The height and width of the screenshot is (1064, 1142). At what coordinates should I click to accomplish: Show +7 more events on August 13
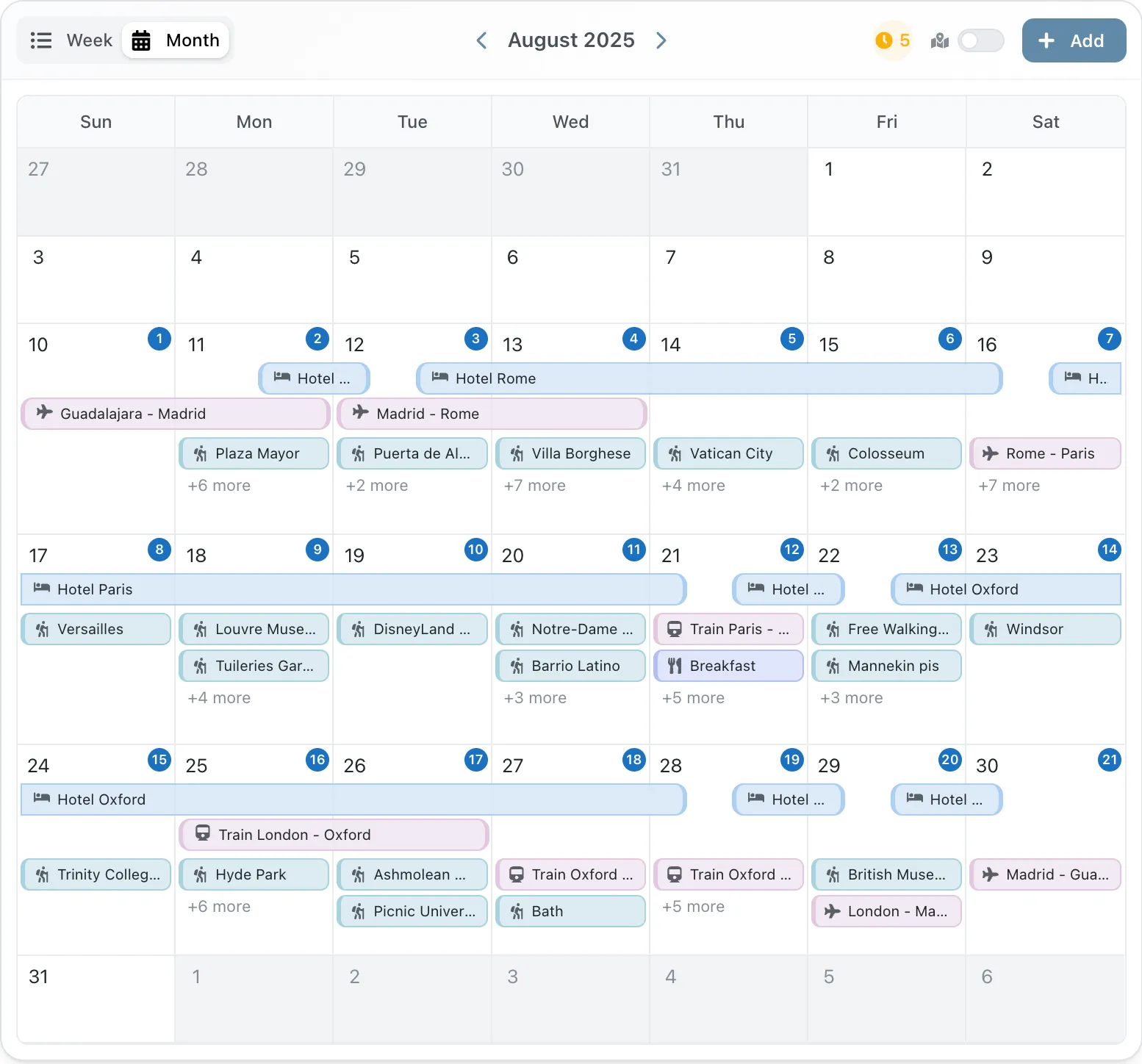[534, 486]
